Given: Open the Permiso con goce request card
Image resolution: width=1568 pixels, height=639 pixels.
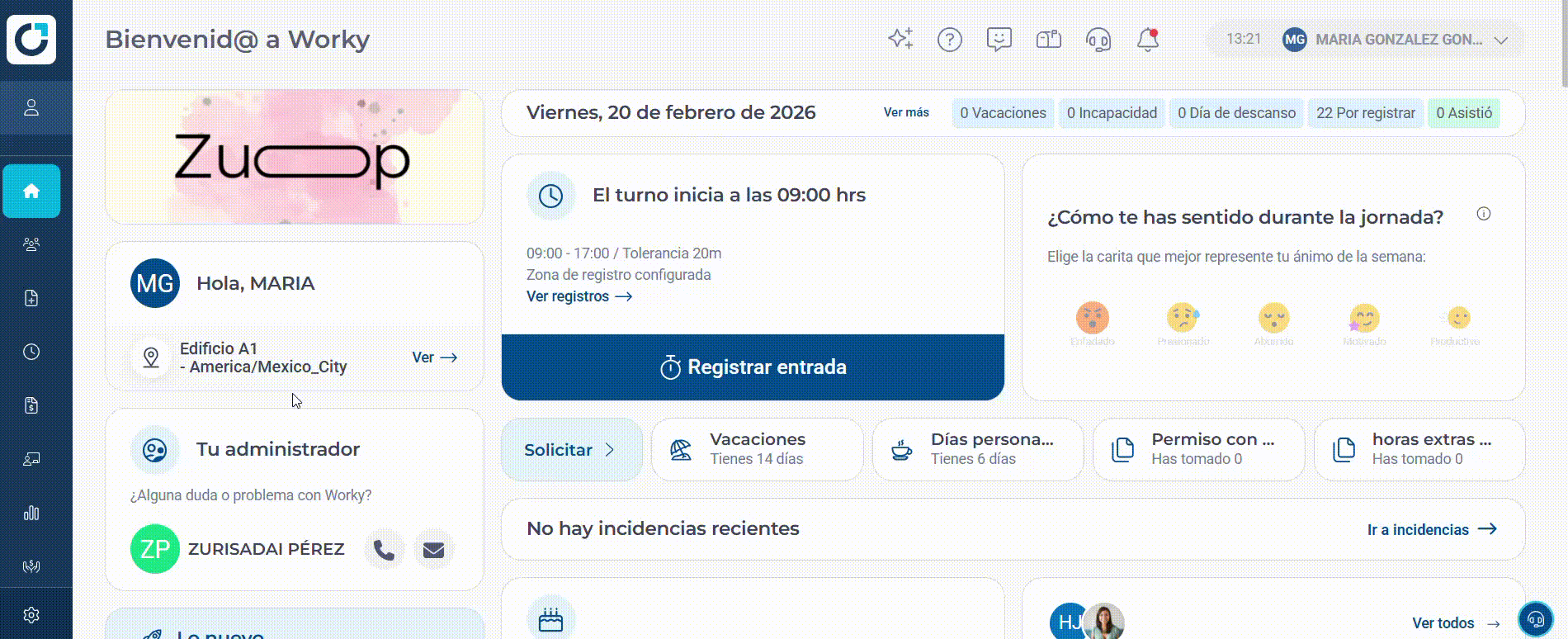Looking at the screenshot, I should (x=1199, y=450).
